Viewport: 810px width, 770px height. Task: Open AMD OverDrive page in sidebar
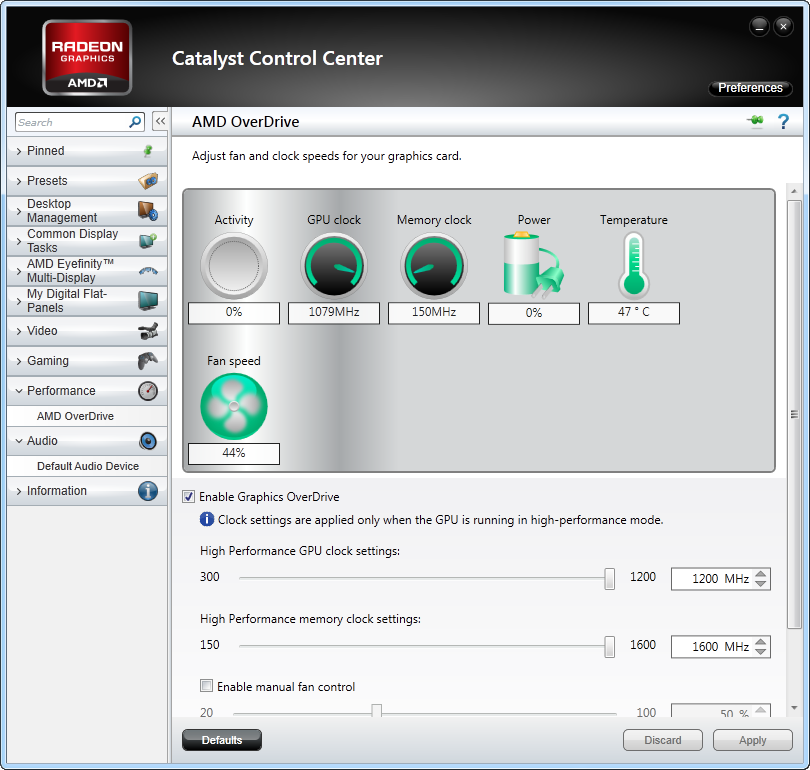coord(87,416)
